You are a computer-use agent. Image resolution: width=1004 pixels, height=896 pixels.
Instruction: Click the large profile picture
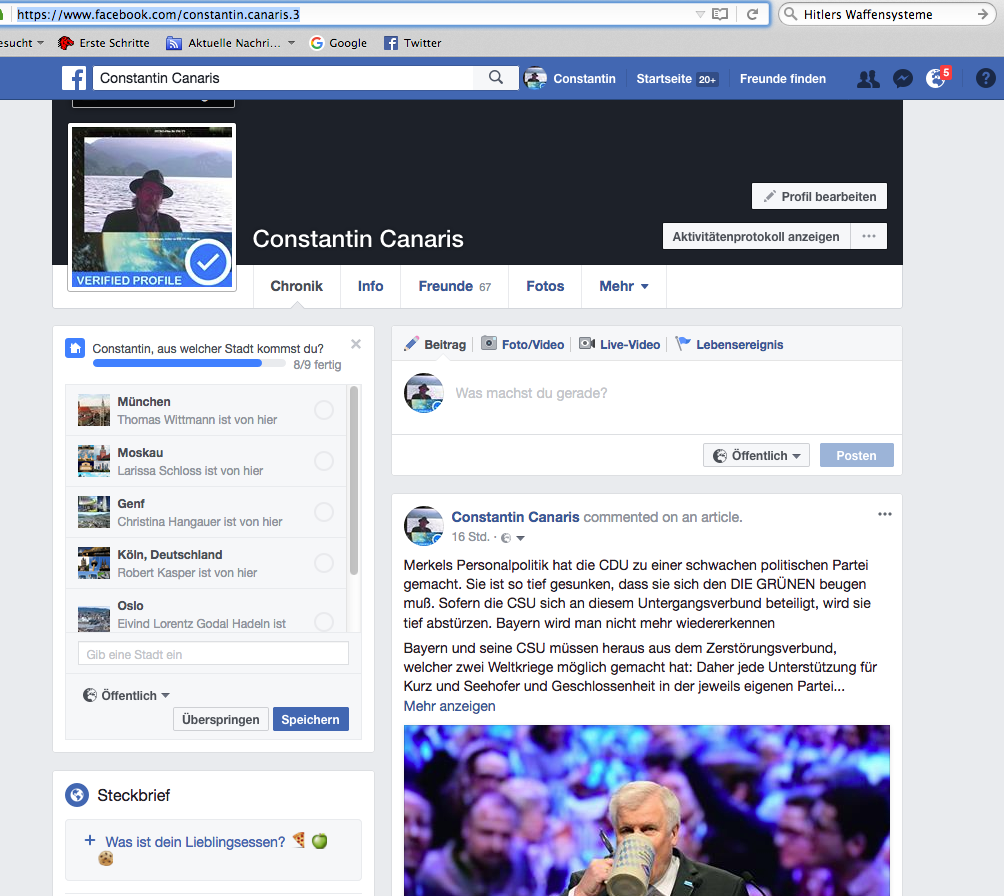(152, 208)
